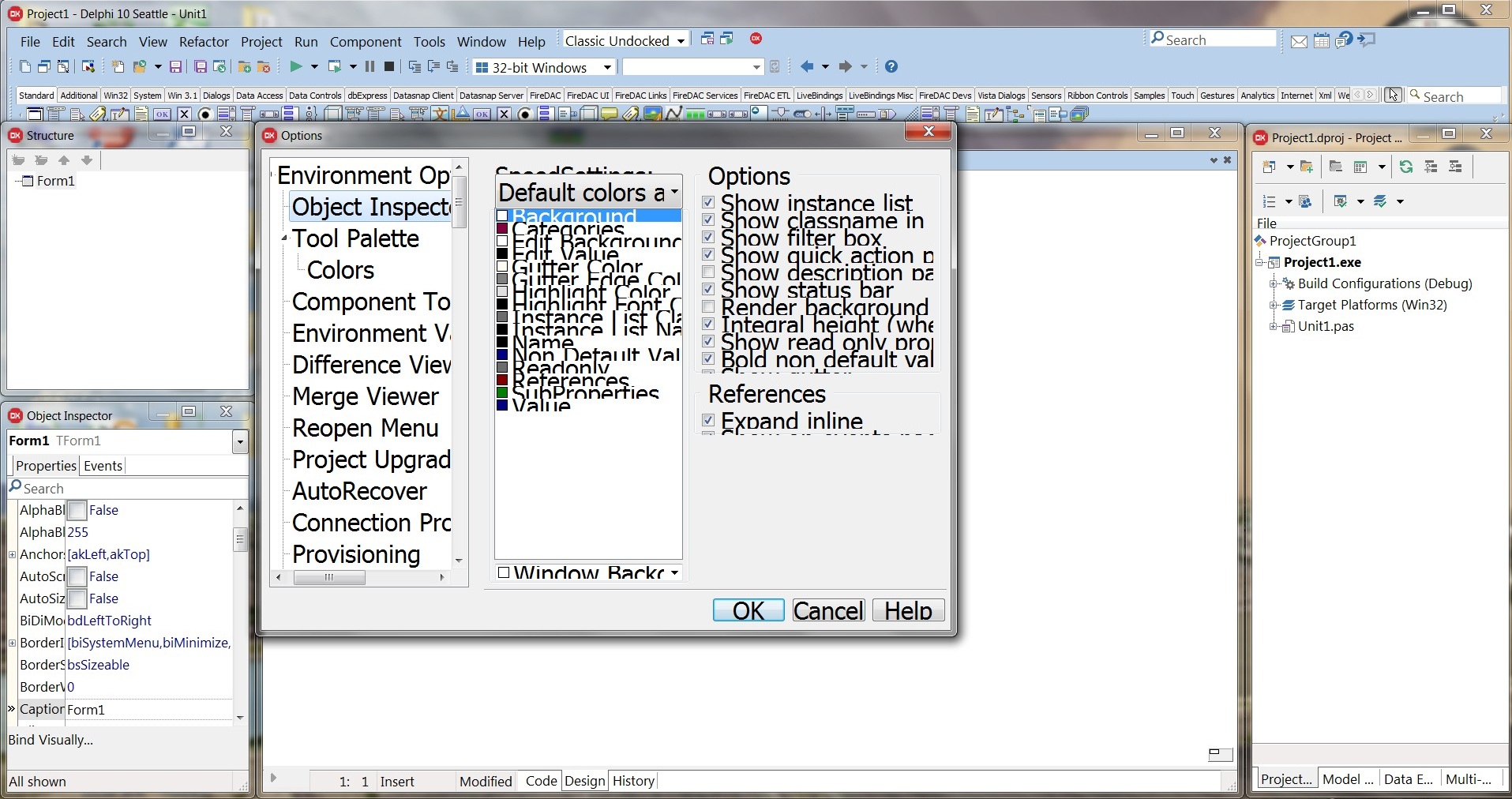Toggle Show instance list checkbox
The width and height of the screenshot is (1512, 799).
[708, 203]
